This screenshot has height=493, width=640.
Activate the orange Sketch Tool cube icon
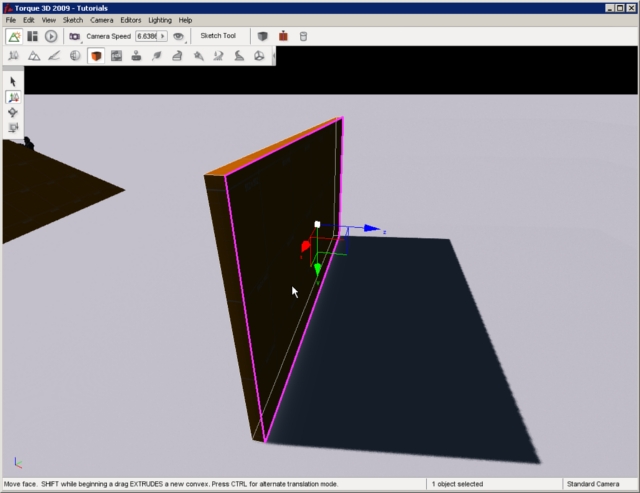[96, 56]
